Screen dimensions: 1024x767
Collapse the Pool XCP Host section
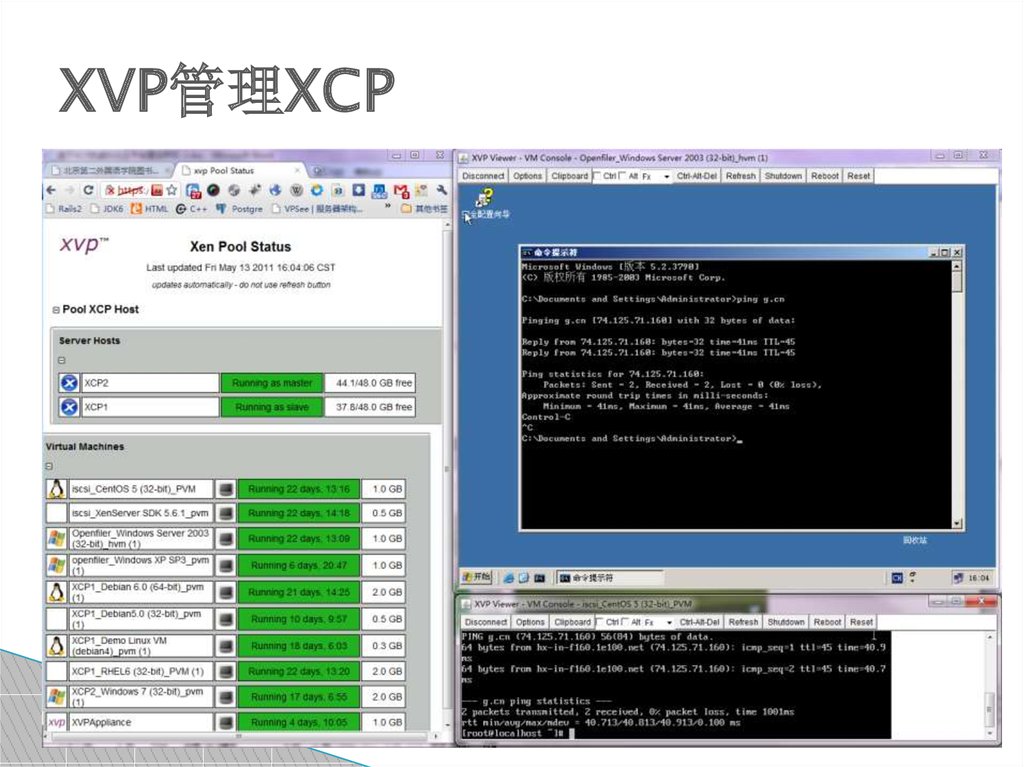[x=56, y=310]
